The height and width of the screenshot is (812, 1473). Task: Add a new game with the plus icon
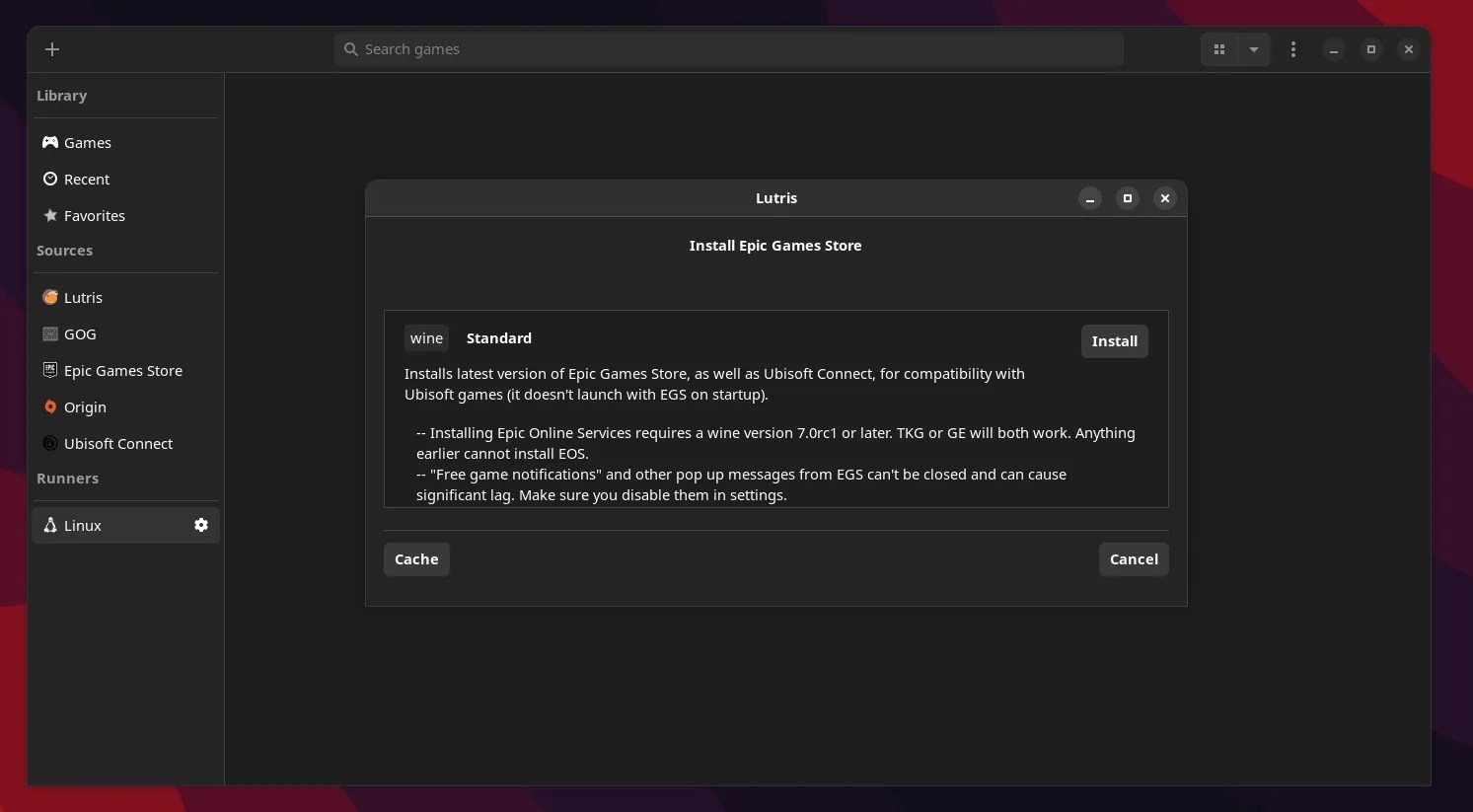point(52,48)
